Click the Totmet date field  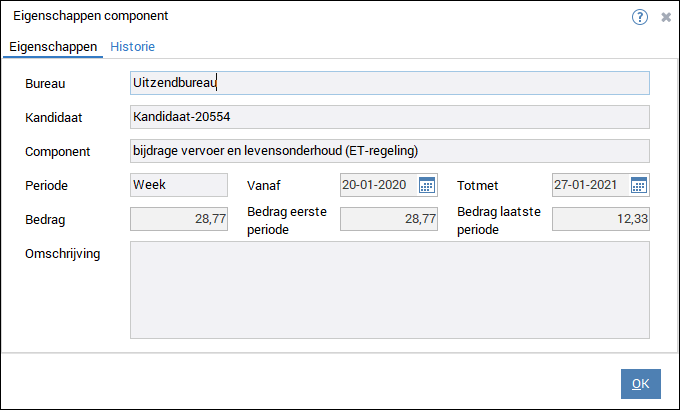[x=590, y=185]
